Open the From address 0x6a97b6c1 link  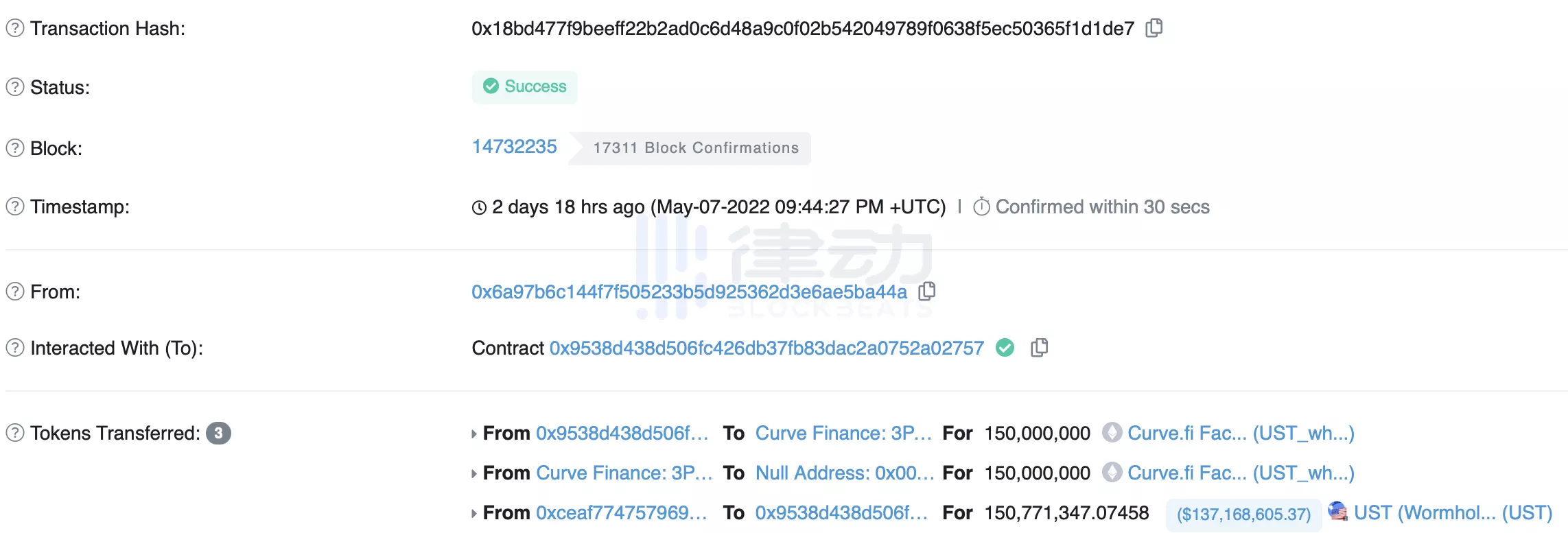(689, 292)
